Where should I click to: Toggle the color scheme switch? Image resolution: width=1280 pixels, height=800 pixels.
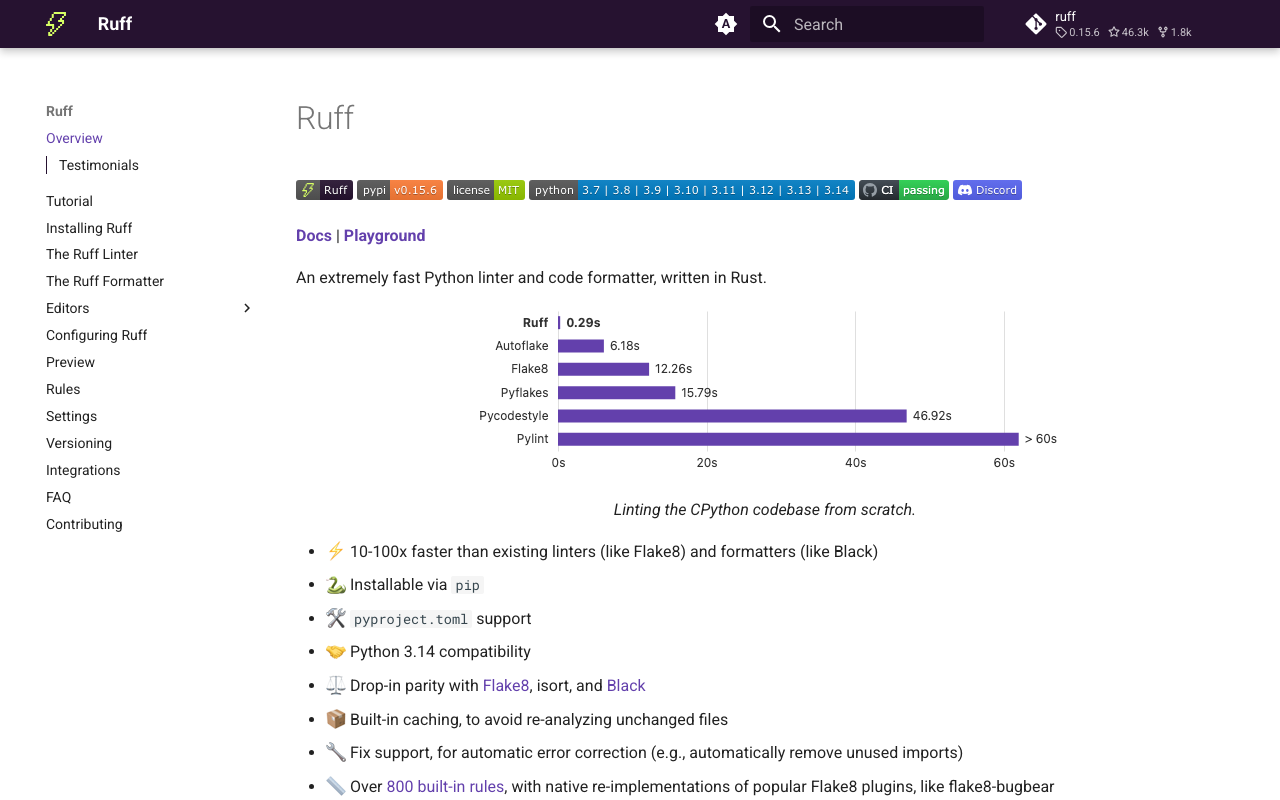point(725,24)
